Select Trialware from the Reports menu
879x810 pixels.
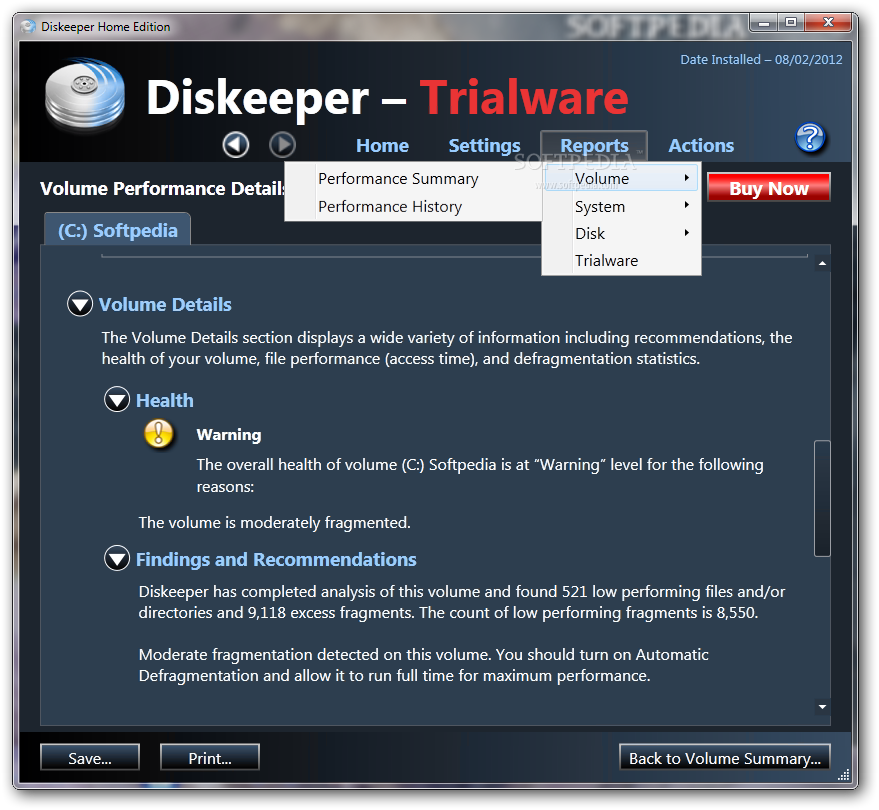pos(621,260)
